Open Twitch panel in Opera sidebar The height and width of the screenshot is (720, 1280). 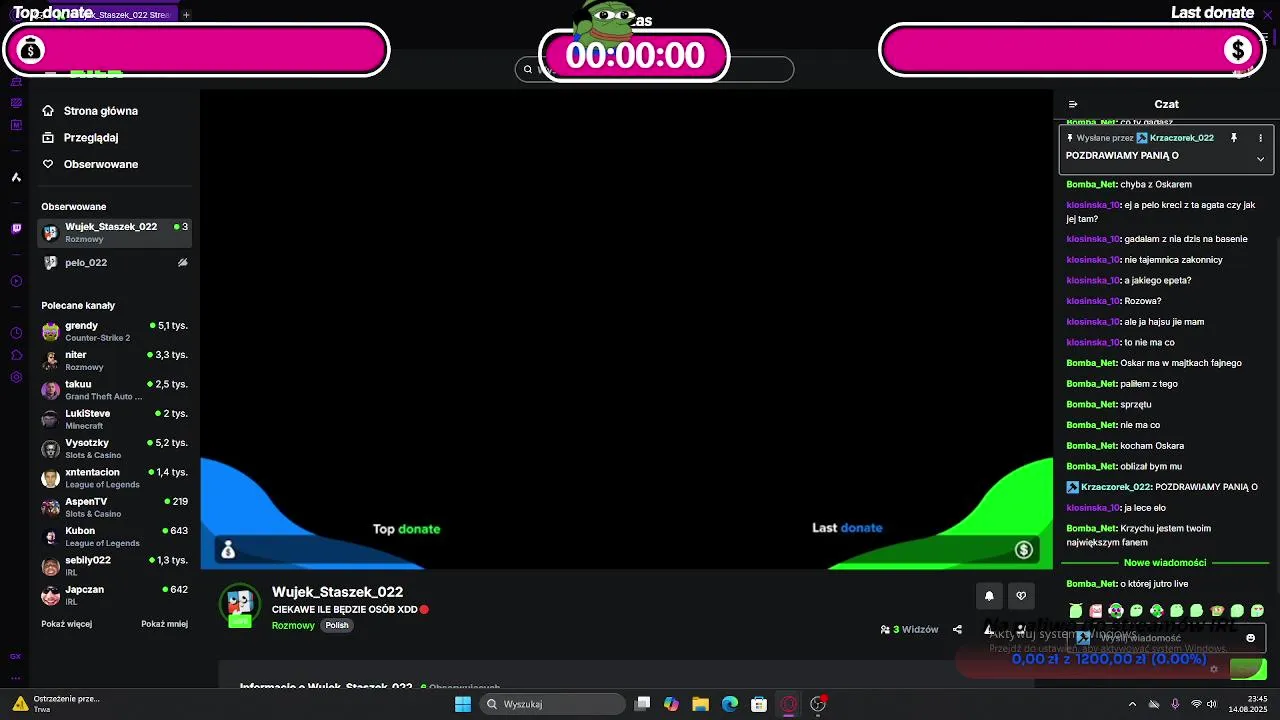coord(16,229)
